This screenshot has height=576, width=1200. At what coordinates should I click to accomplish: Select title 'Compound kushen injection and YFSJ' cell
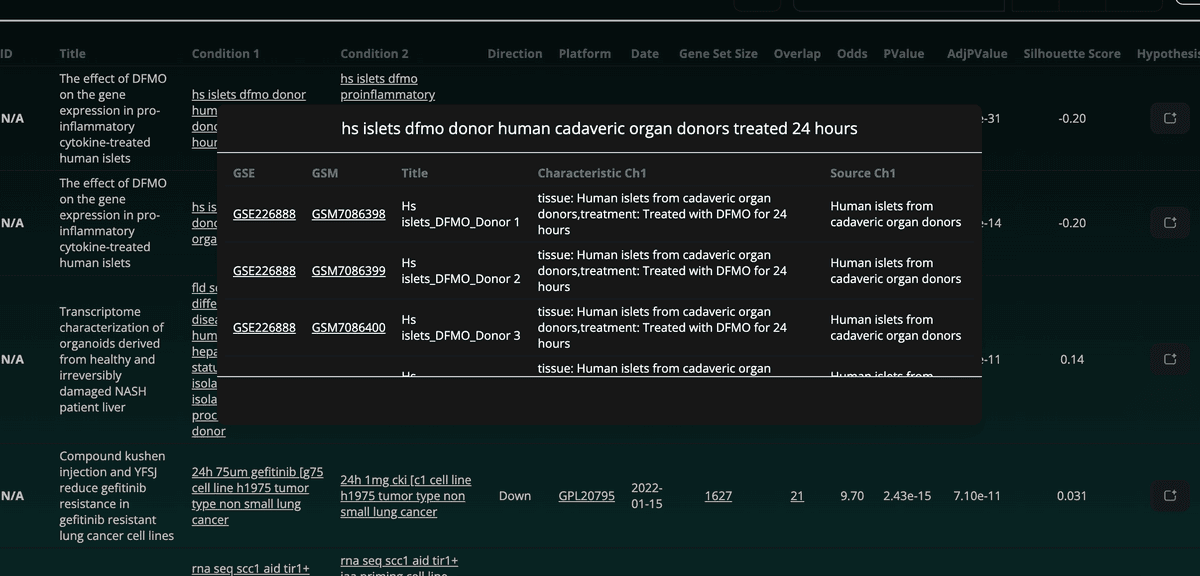117,496
